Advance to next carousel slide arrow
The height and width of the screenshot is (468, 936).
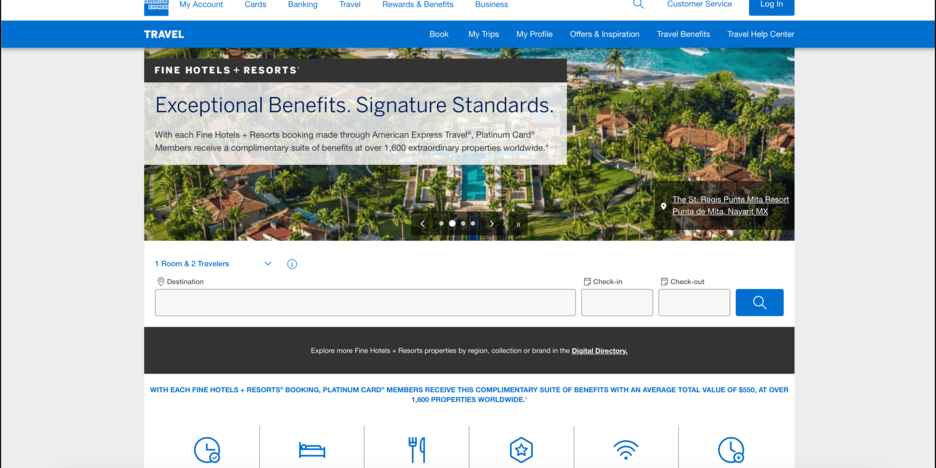click(x=492, y=224)
